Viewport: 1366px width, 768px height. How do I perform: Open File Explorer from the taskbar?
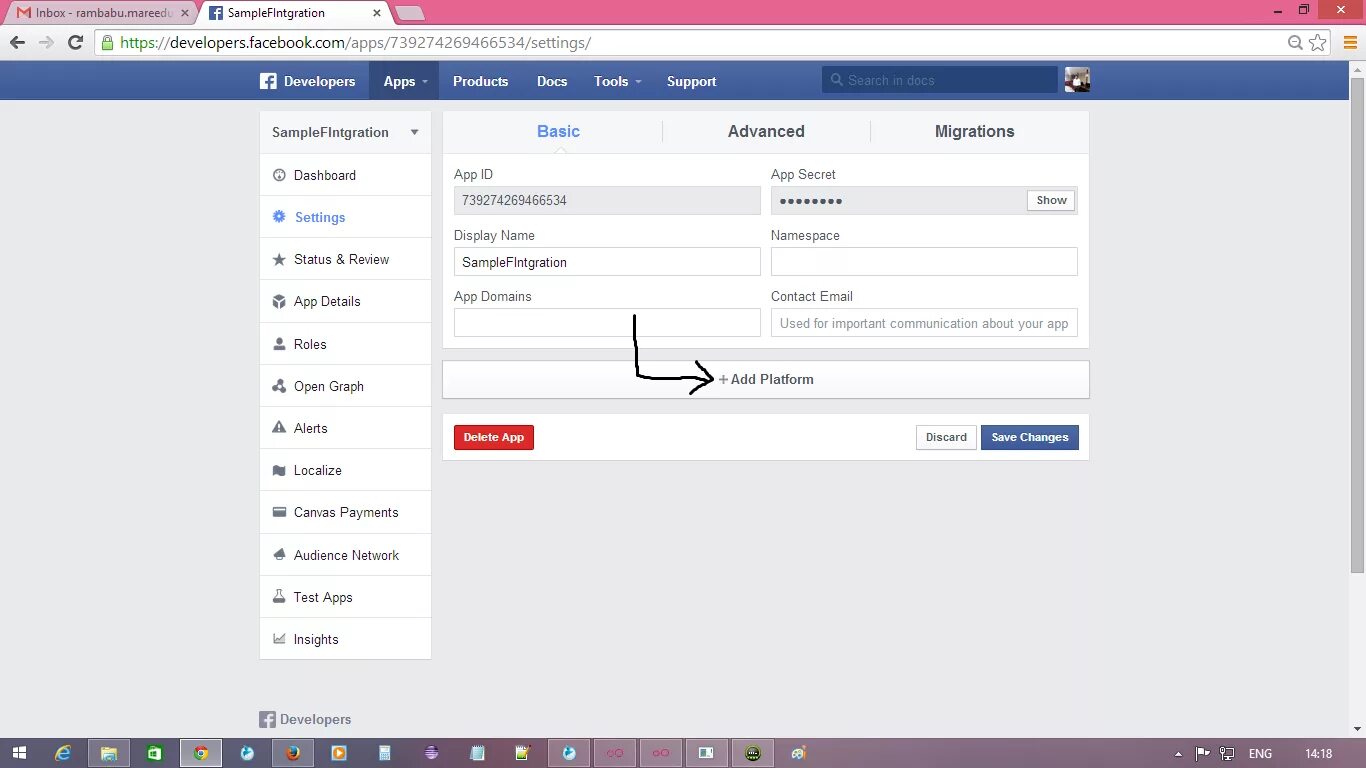[109, 753]
